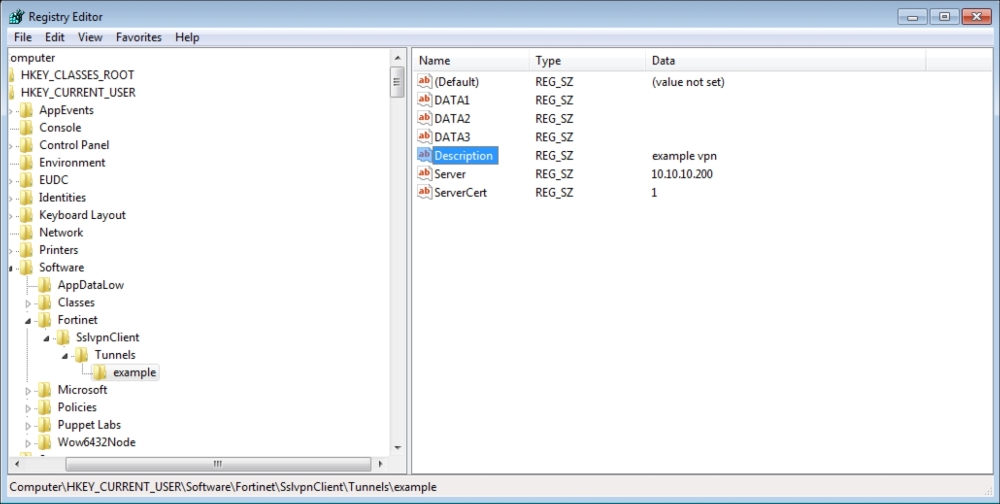
Task: Collapse the SslvpnClient node arrow
Action: [x=48, y=338]
